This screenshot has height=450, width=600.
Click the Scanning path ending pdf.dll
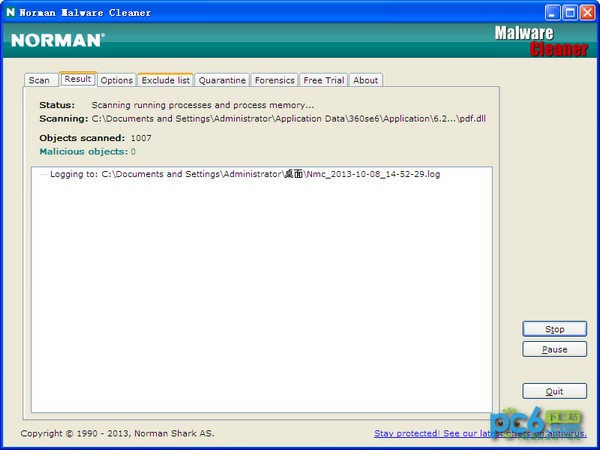pyautogui.click(x=289, y=119)
